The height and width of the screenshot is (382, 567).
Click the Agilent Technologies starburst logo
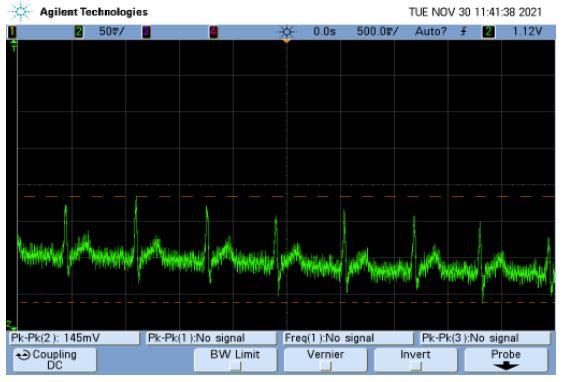pos(20,12)
